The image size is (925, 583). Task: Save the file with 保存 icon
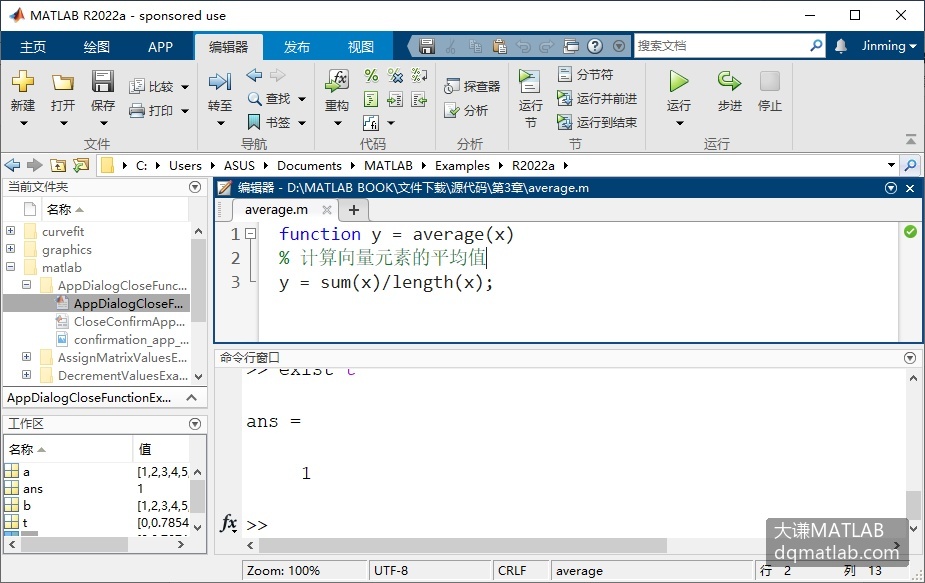pos(103,81)
